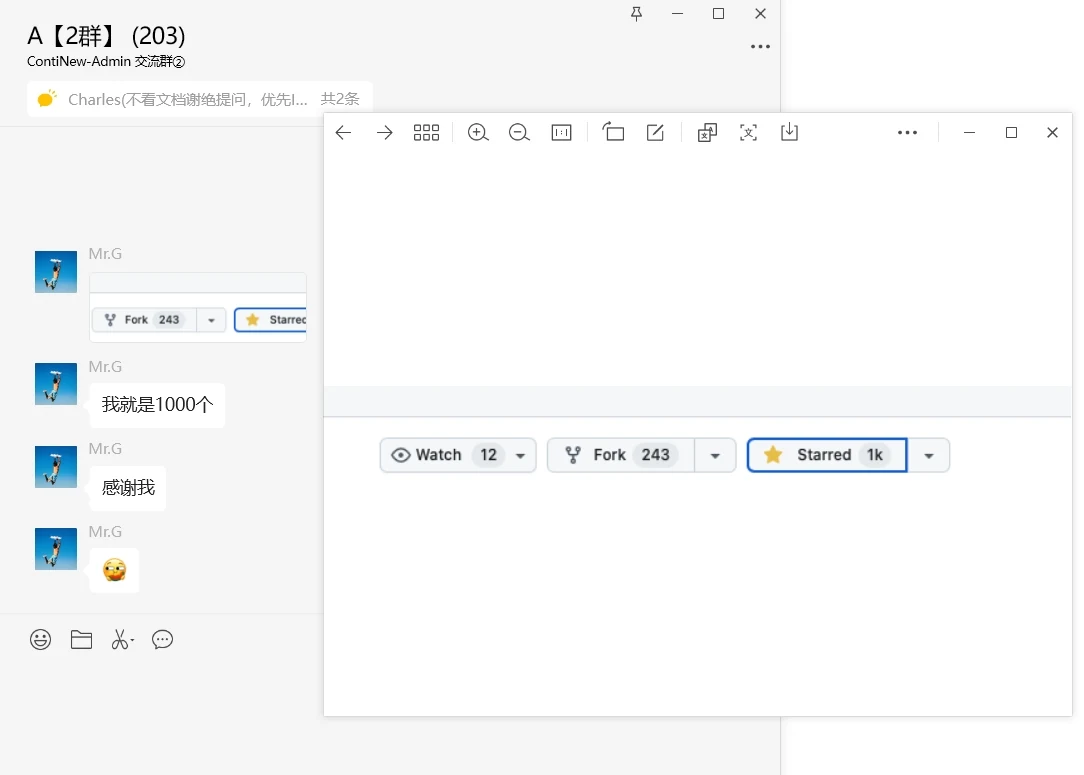
Task: Close the chat window
Action: (760, 14)
